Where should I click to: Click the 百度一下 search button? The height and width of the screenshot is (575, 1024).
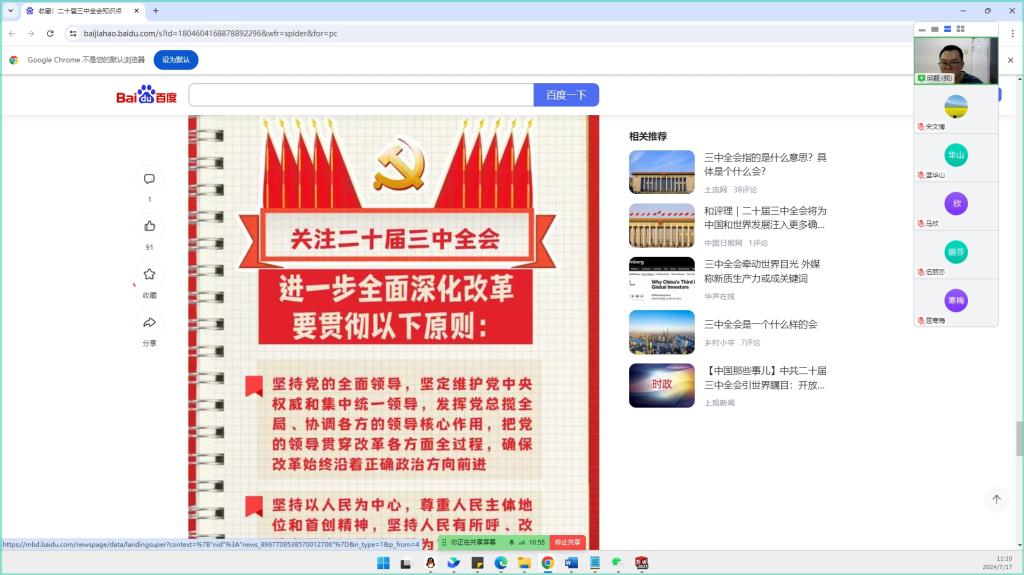coord(566,95)
